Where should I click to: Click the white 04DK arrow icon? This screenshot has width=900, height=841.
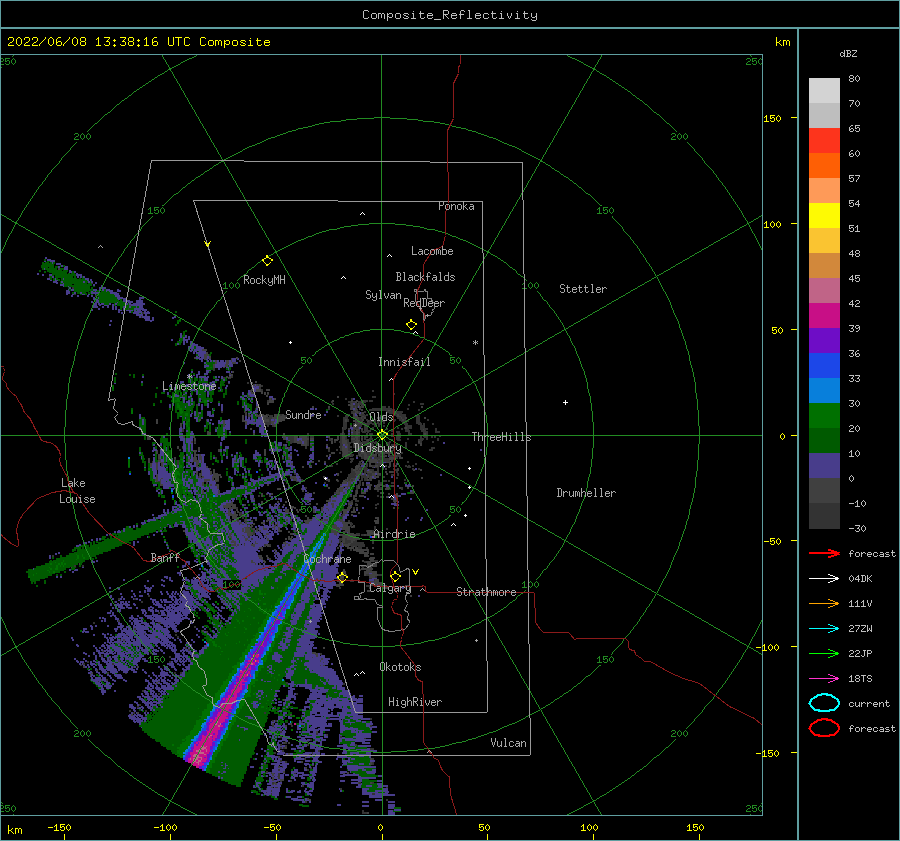point(824,578)
